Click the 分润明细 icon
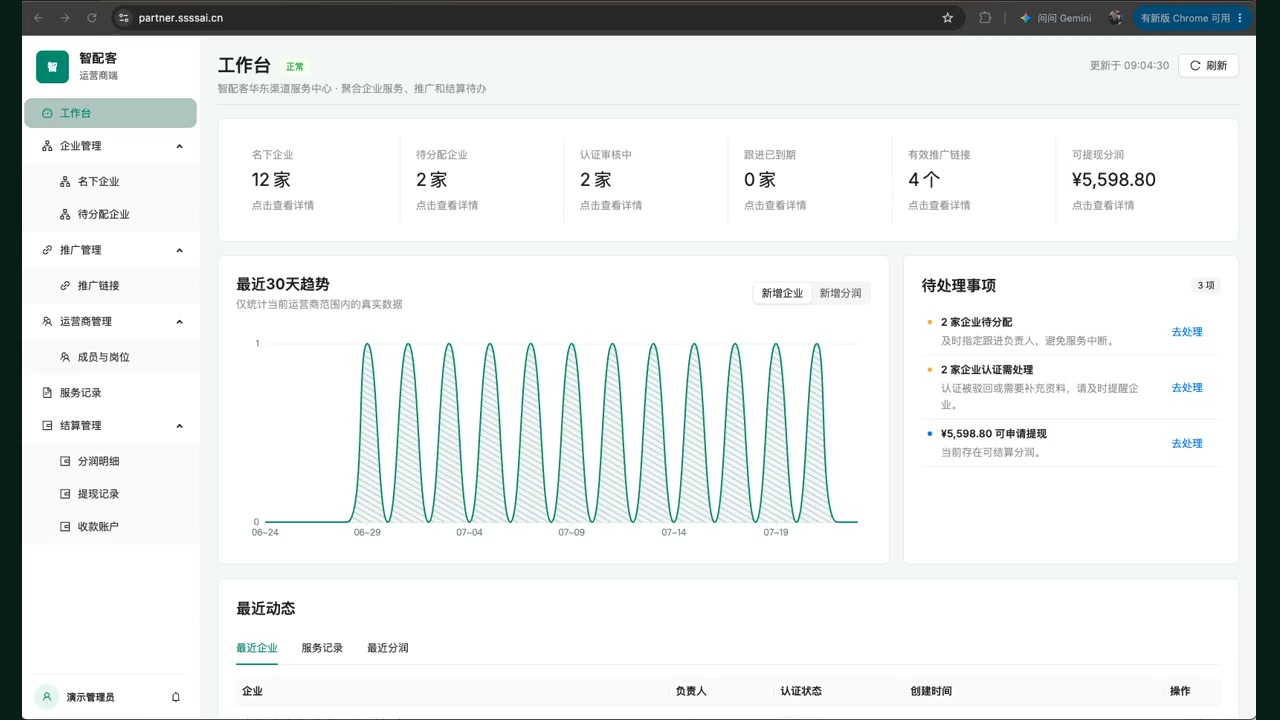This screenshot has height=720, width=1280. click(65, 461)
